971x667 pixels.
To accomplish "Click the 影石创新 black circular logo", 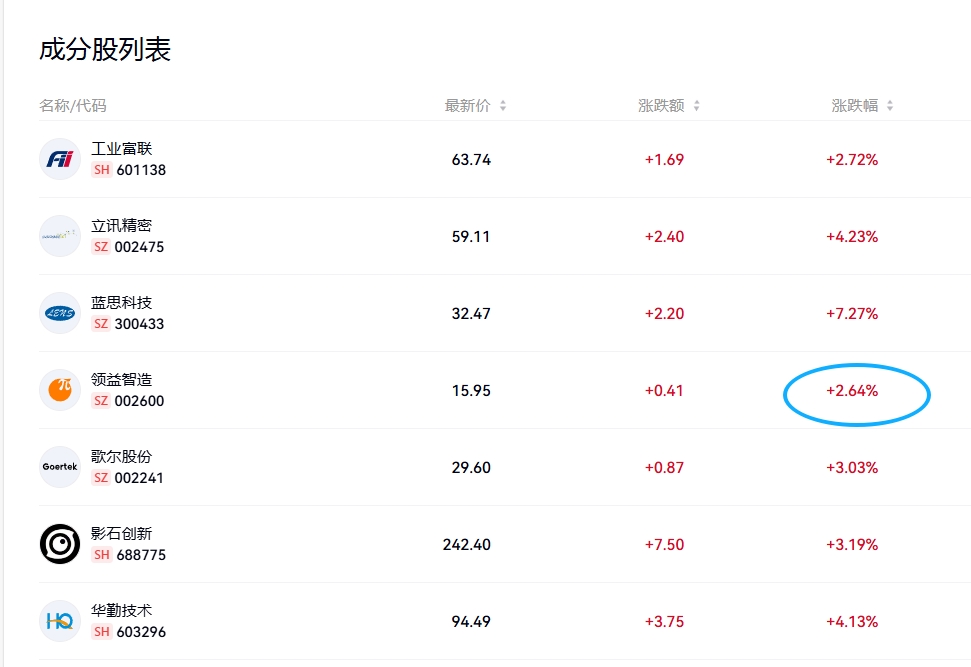I will [x=60, y=544].
